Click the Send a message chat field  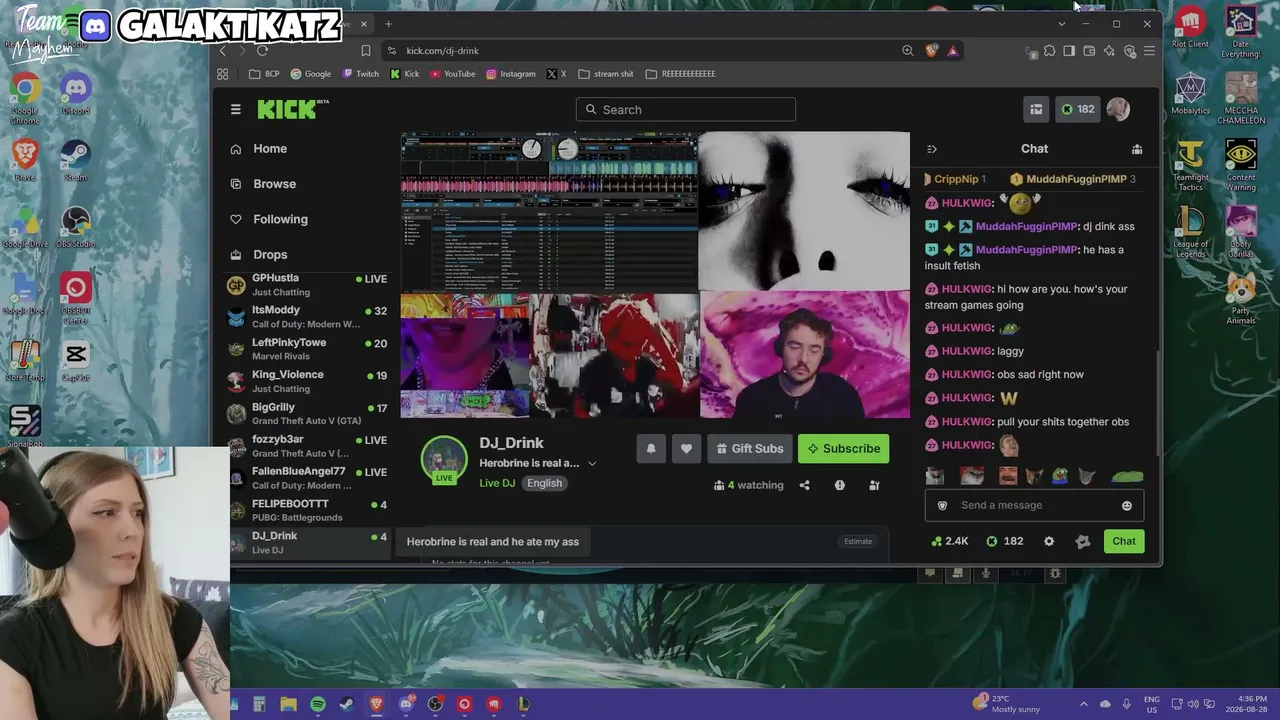pos(1034,505)
